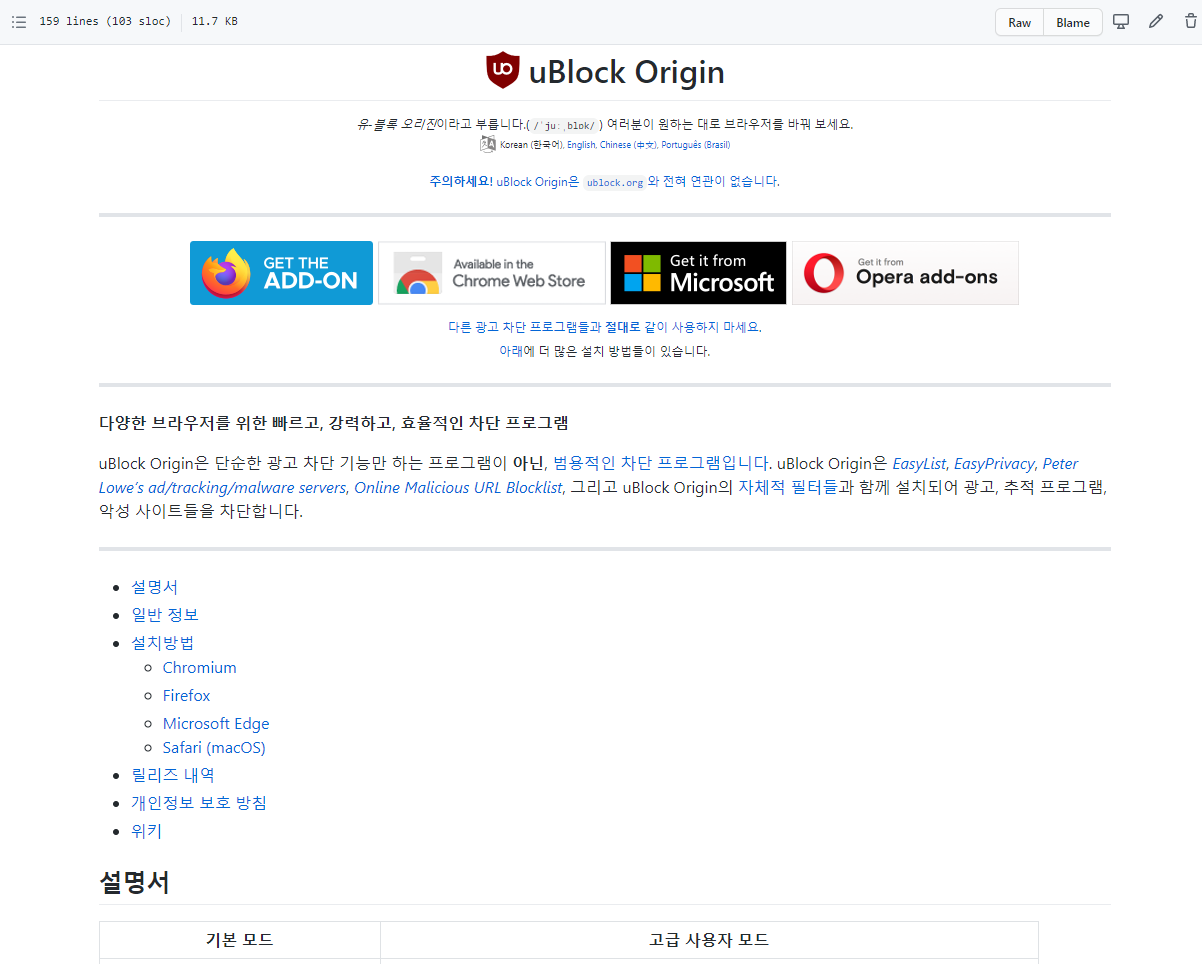This screenshot has width=1202, height=964.
Task: Open the English translation link
Action: [581, 145]
